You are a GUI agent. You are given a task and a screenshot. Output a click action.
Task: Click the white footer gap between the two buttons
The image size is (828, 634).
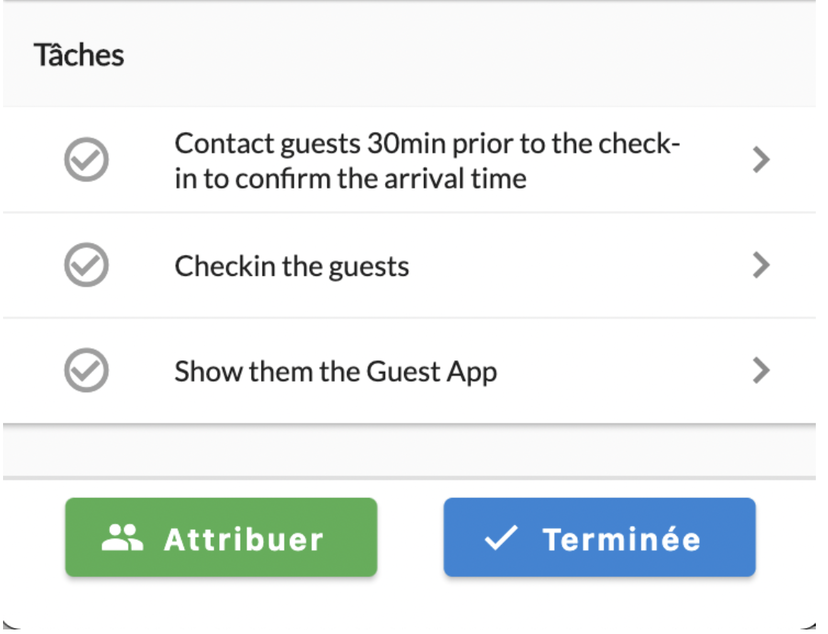(410, 537)
